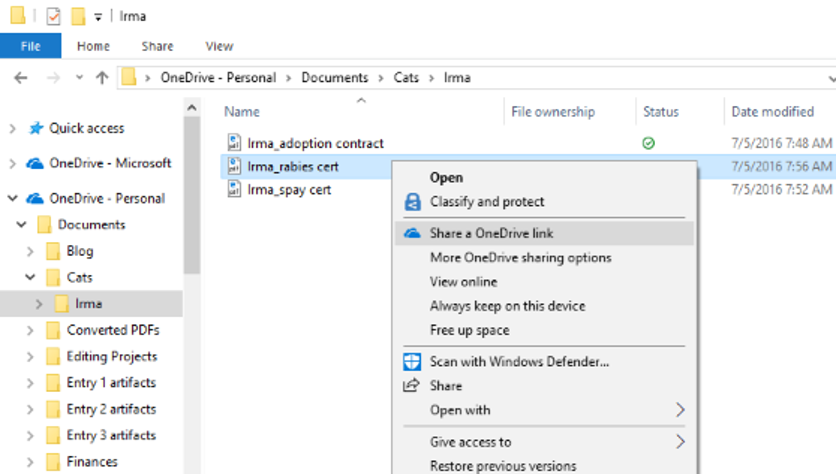Go up one folder level
Viewport: 836px width, 474px height.
(x=102, y=78)
